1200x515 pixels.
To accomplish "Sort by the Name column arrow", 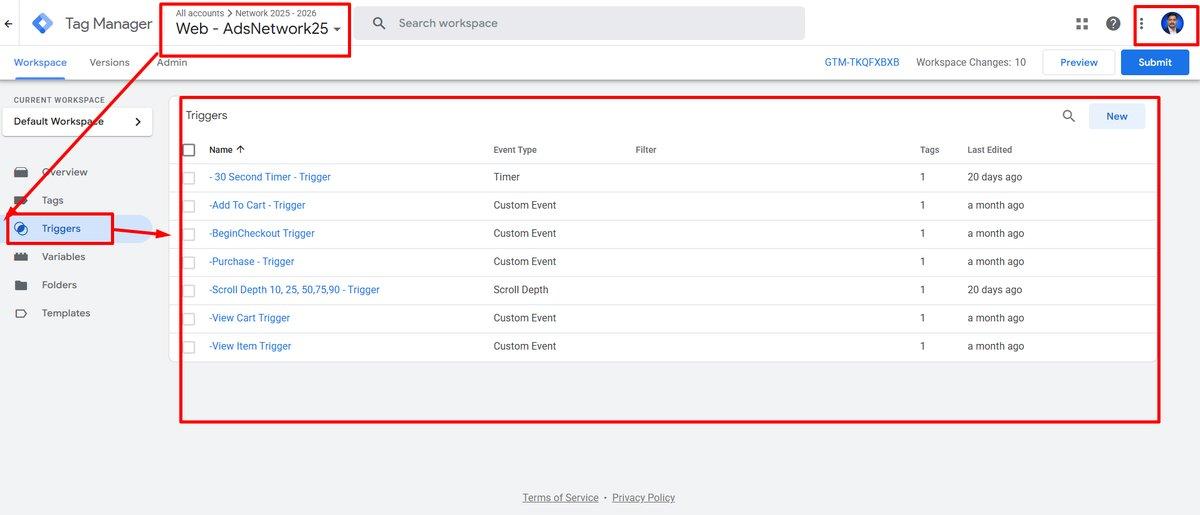I will tap(240, 150).
